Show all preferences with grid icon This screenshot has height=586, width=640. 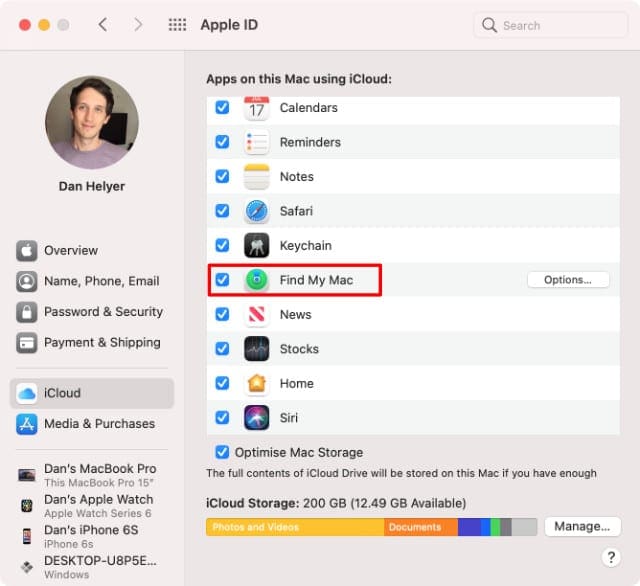pyautogui.click(x=177, y=25)
